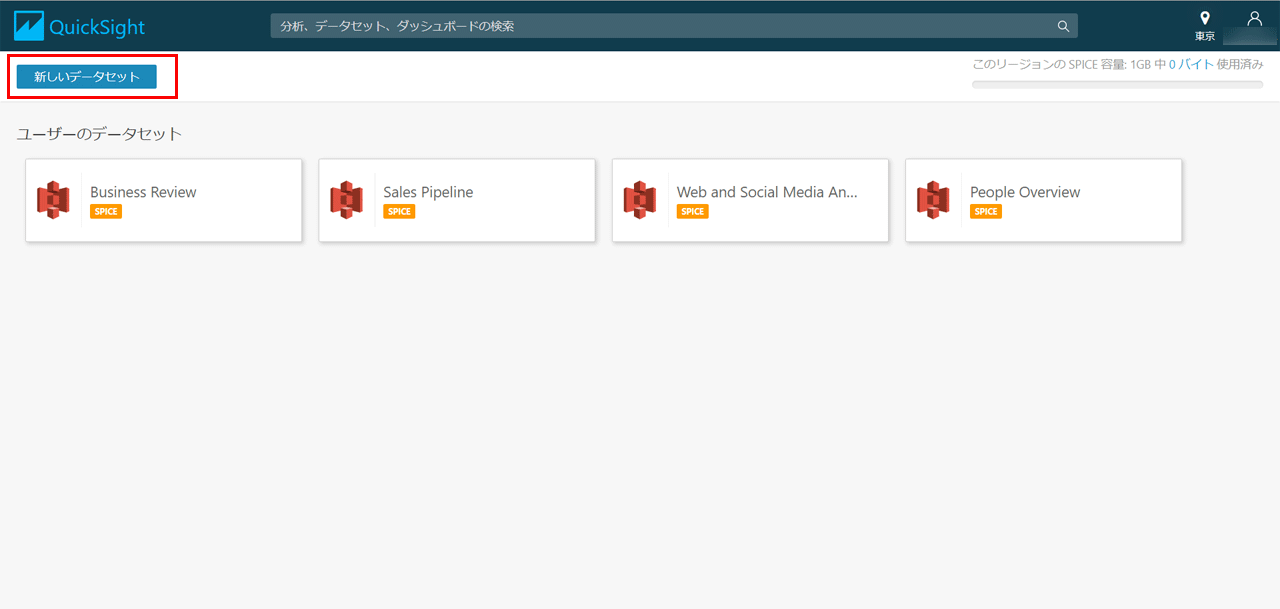1280x609 pixels.
Task: Click the search magnifier icon
Action: pos(1063,26)
